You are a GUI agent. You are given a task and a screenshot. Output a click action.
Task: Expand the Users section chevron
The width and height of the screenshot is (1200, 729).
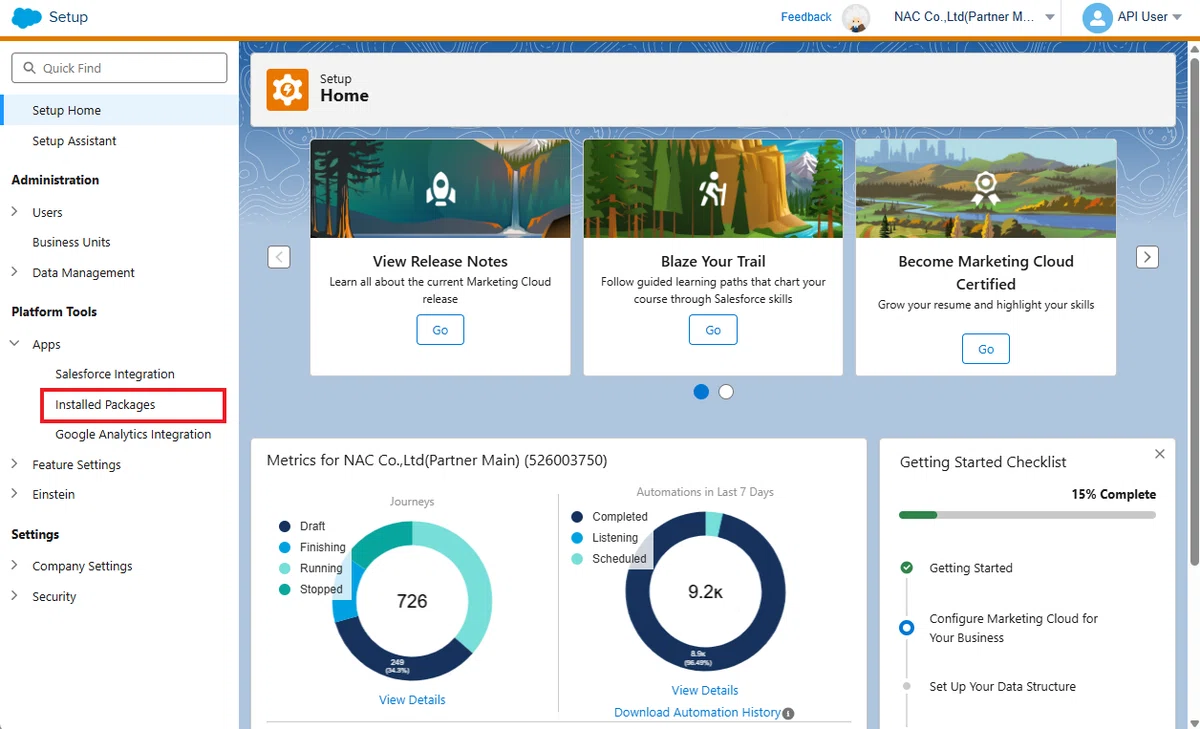[x=15, y=212]
